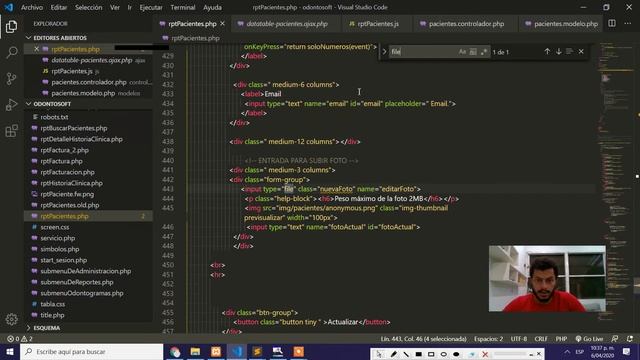The height and width of the screenshot is (360, 640).
Task: Click the feedback icon in status bar
Action: (615, 339)
